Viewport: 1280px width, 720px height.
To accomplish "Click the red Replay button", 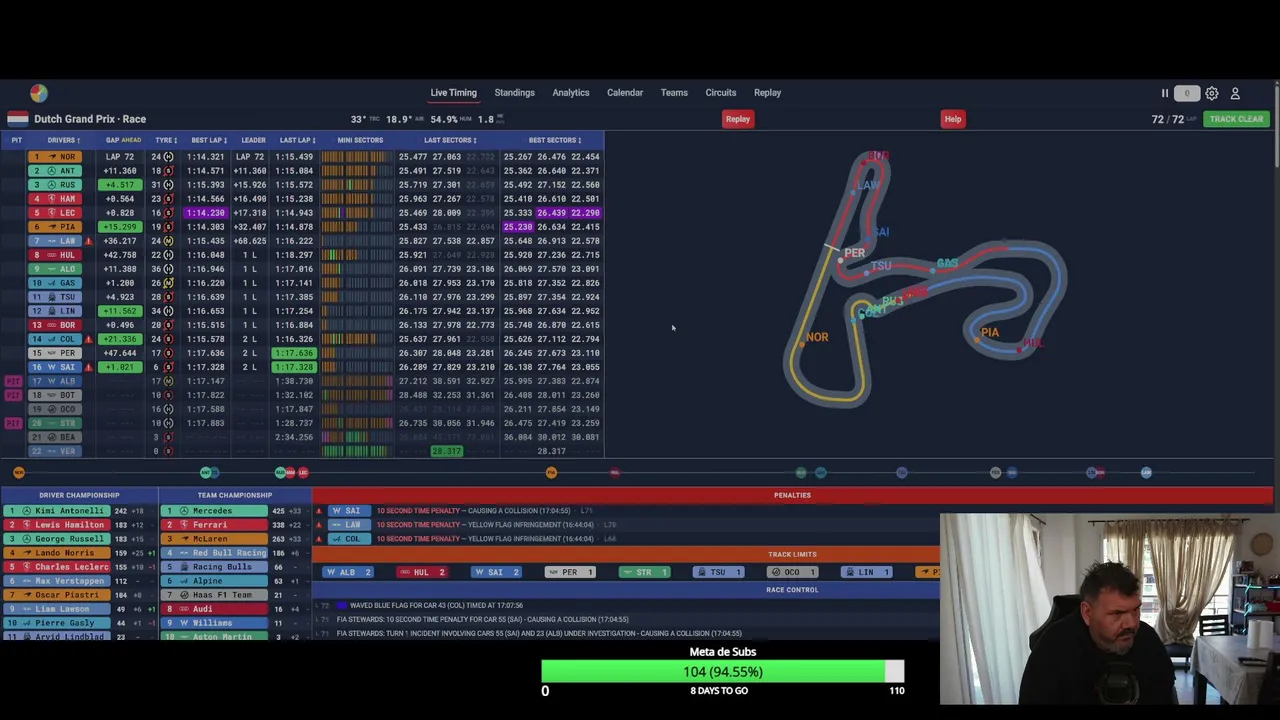I will pos(738,119).
